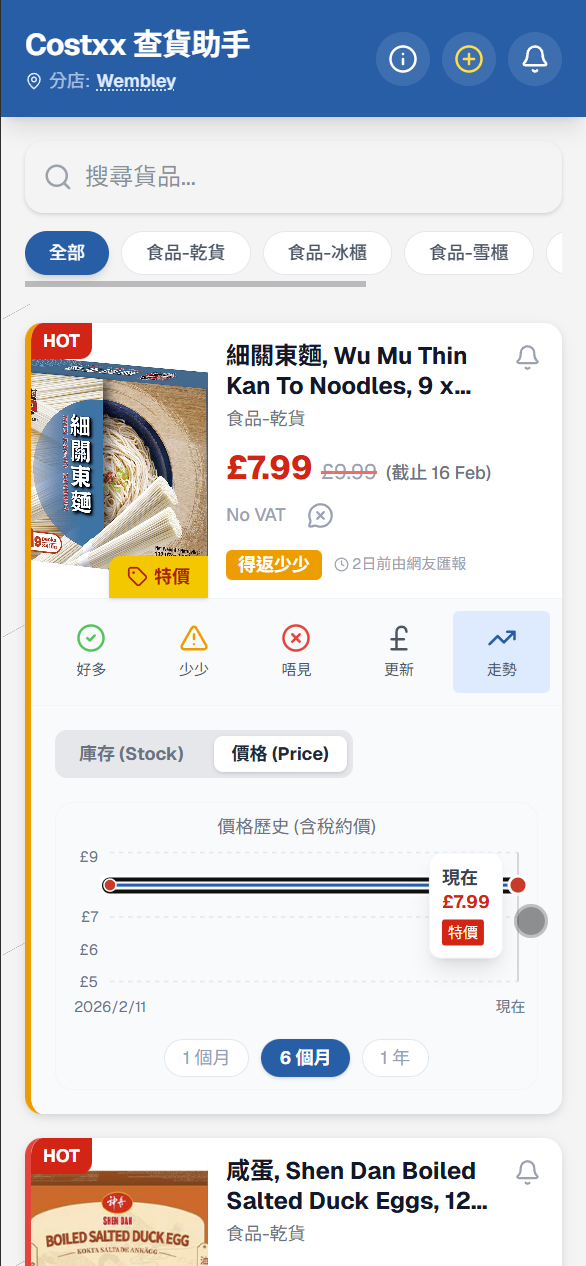This screenshot has height=1266, width=586.
Task: Click the gray price chart handle
Action: (531, 921)
